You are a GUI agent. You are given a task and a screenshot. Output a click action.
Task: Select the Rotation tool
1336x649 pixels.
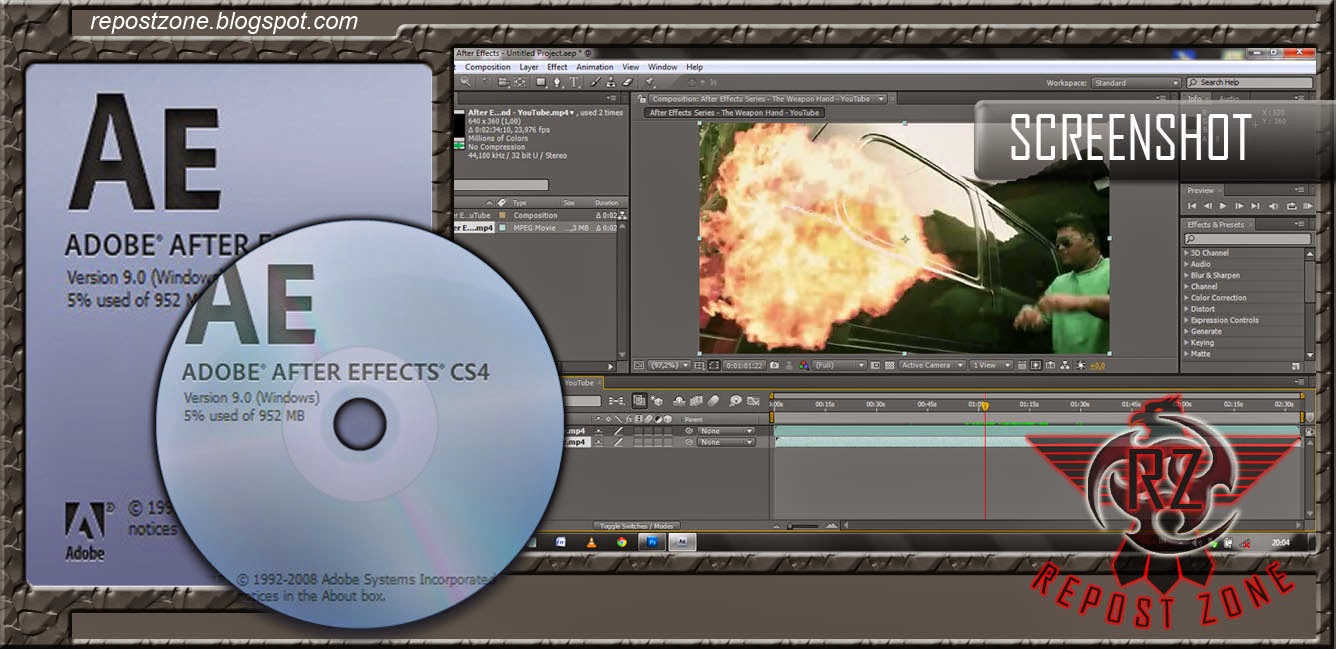click(x=485, y=82)
